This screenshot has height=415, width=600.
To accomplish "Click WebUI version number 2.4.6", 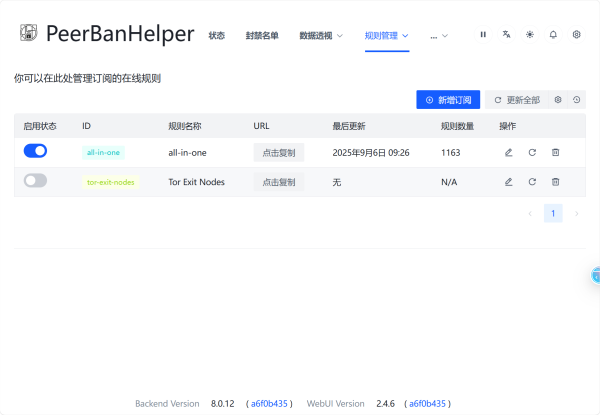I will click(x=385, y=404).
